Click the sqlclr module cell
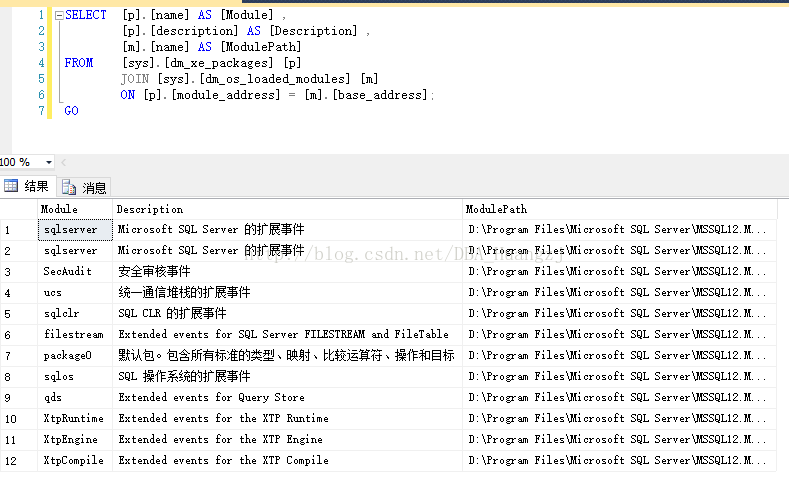The width and height of the screenshot is (789, 486). click(x=75, y=313)
